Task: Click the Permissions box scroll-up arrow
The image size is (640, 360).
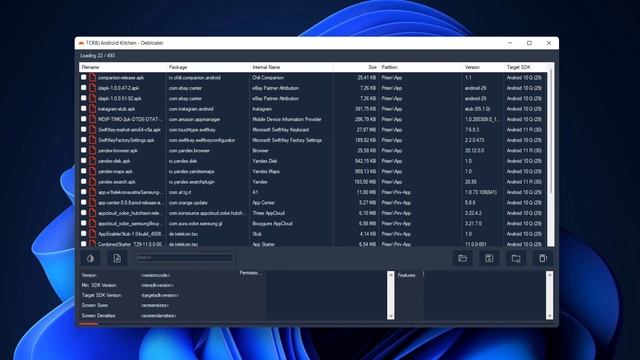Action: 391,275
